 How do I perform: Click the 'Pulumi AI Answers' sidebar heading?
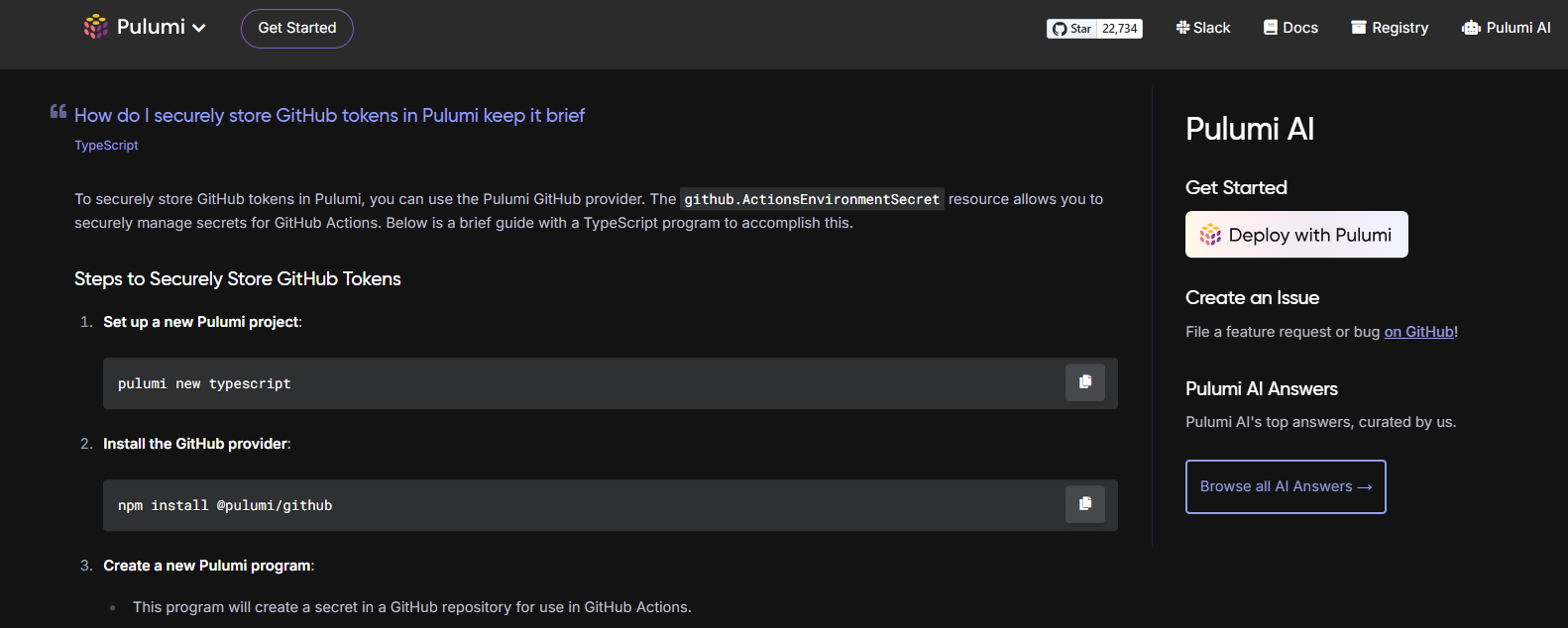(1262, 389)
